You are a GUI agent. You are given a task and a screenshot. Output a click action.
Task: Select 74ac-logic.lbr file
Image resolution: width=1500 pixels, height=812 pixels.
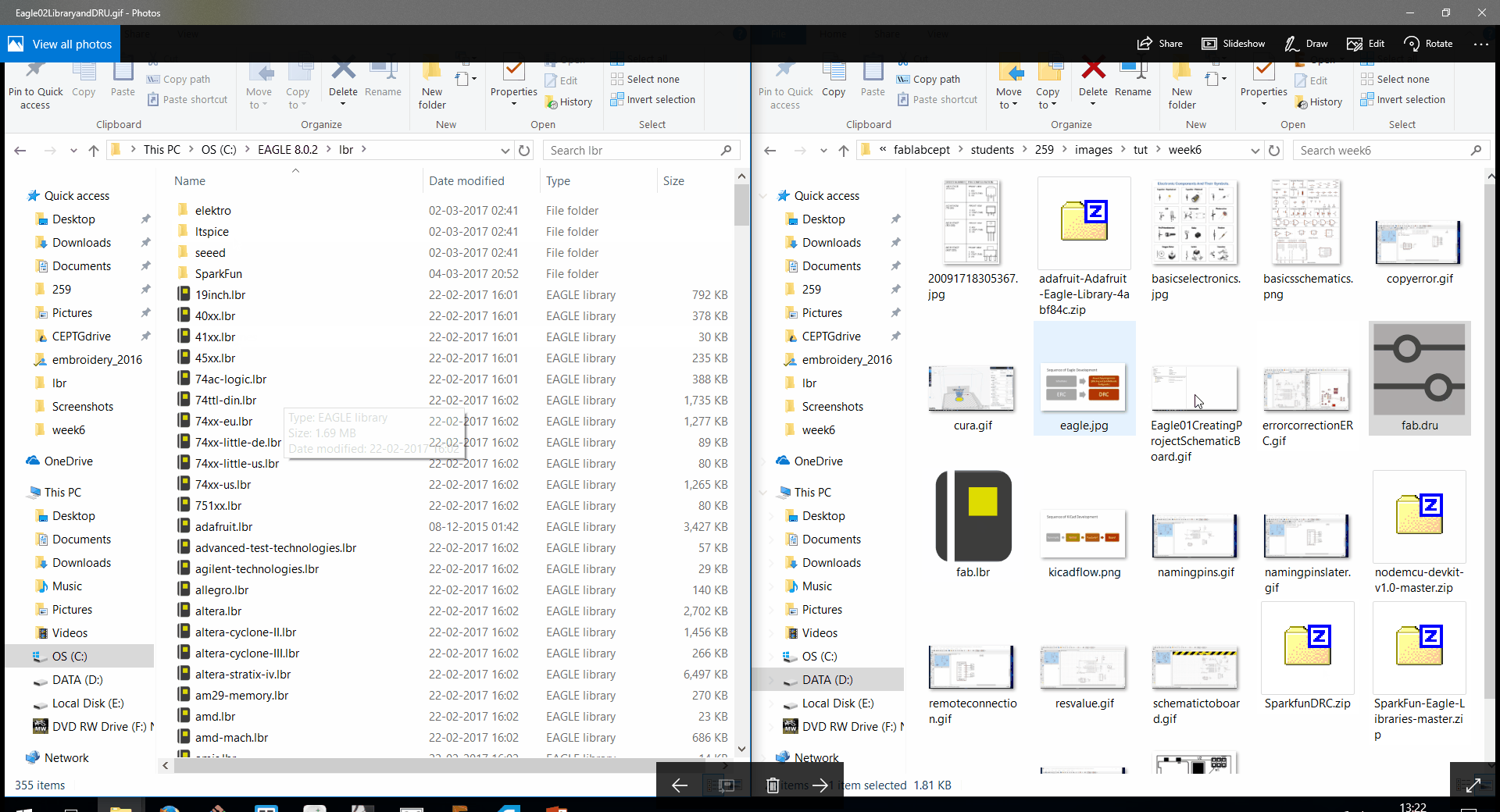click(x=452, y=379)
